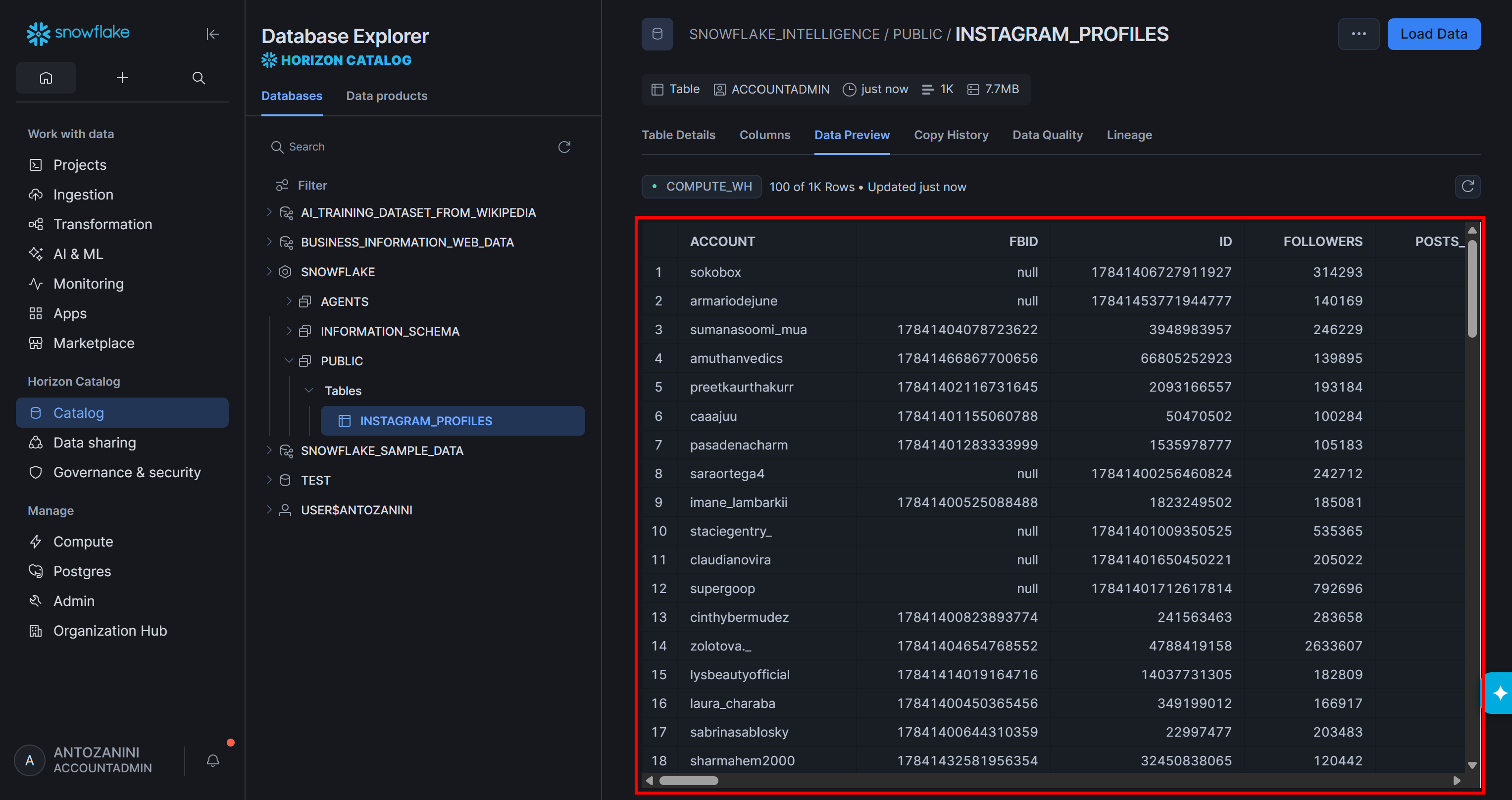The image size is (1512, 800).
Task: Collapse the PUBLIC schema
Action: coord(289,361)
